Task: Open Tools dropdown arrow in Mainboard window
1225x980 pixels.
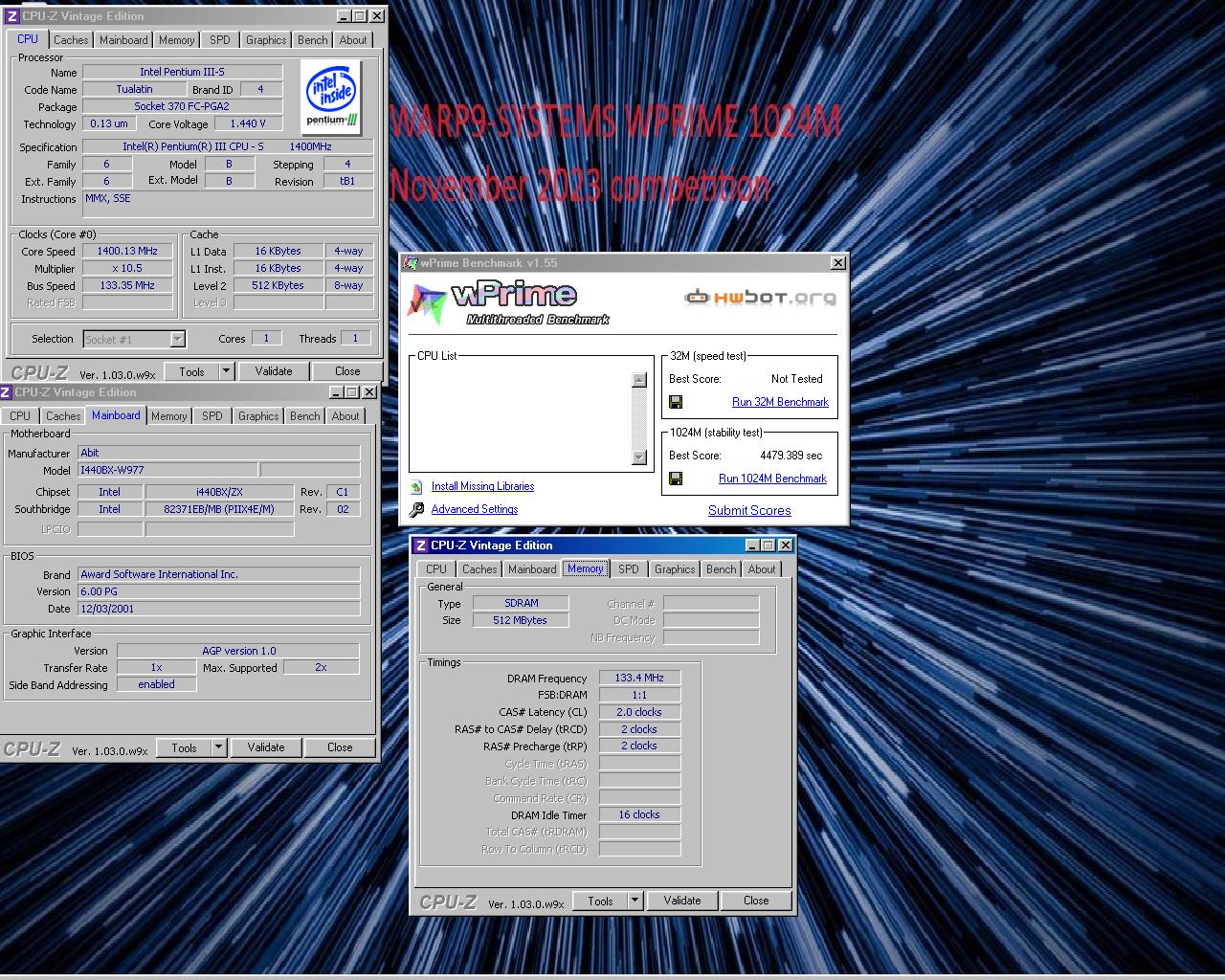Action: 218,747
